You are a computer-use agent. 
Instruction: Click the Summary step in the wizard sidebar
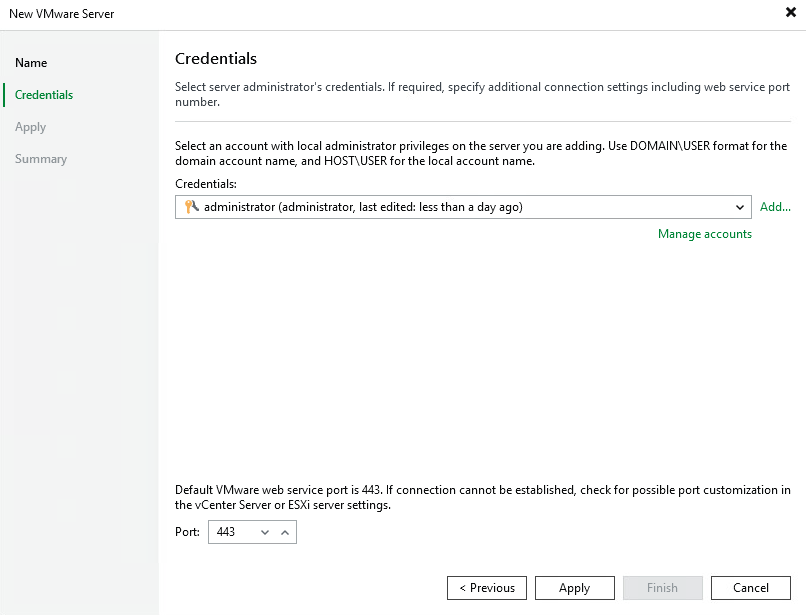[x=40, y=158]
